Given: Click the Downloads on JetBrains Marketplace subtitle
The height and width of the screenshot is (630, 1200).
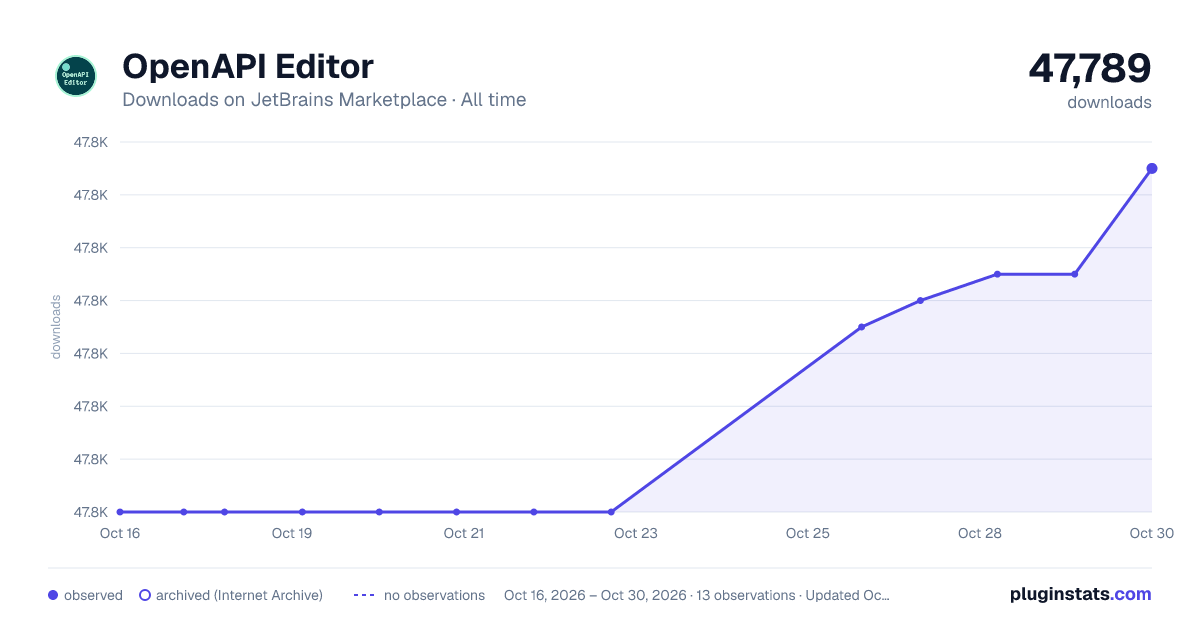Looking at the screenshot, I should coord(324,100).
